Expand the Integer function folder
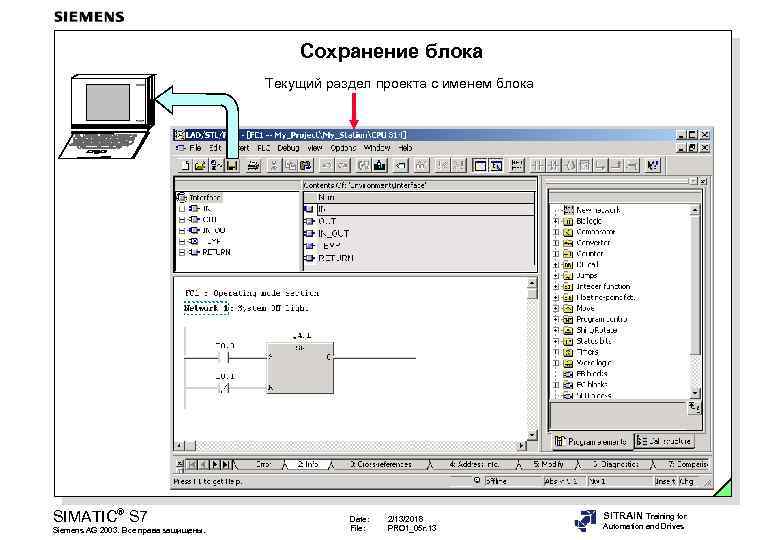This screenshot has width=780, height=540. click(557, 286)
